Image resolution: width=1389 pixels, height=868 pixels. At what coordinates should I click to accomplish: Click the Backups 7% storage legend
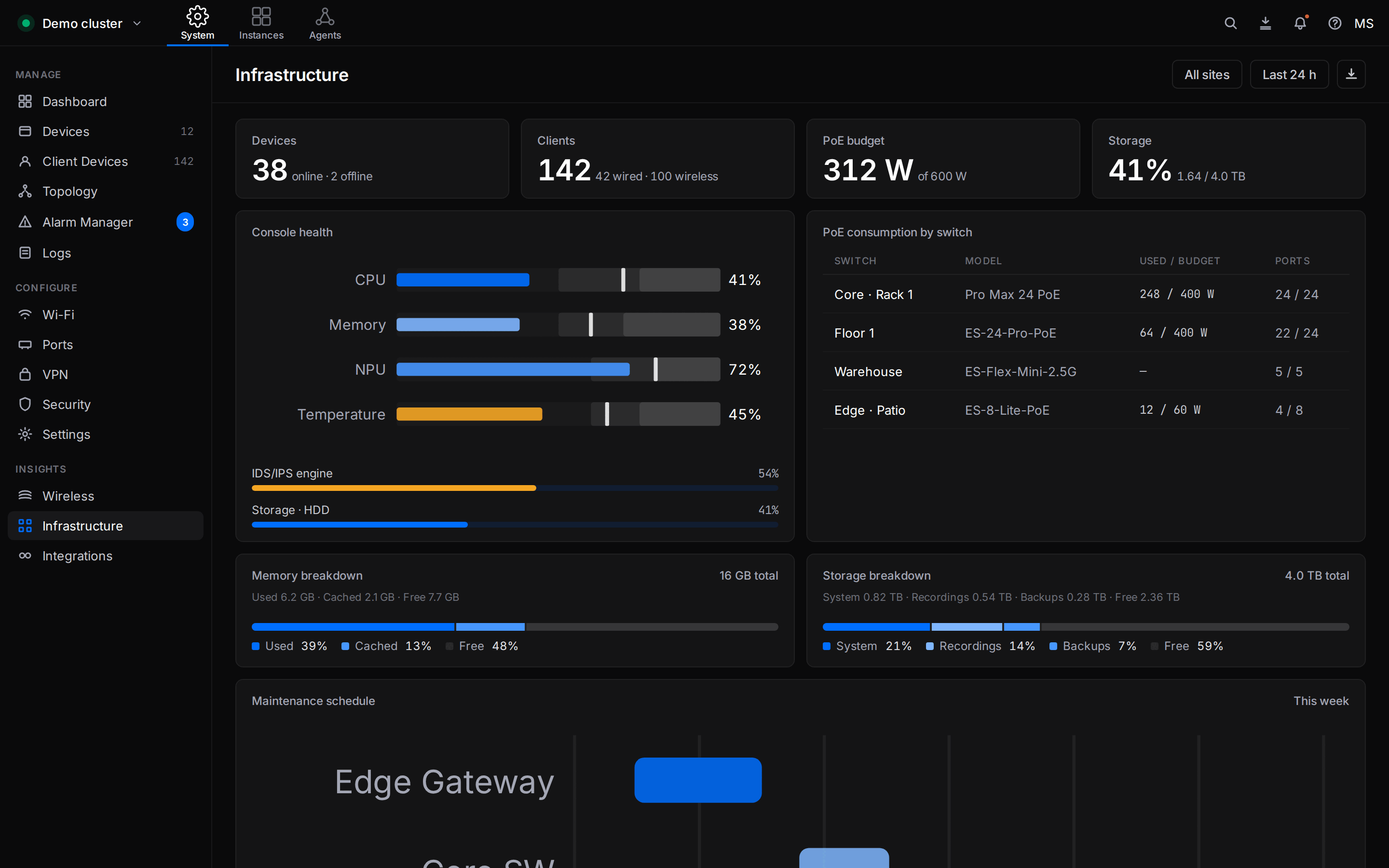click(1093, 646)
